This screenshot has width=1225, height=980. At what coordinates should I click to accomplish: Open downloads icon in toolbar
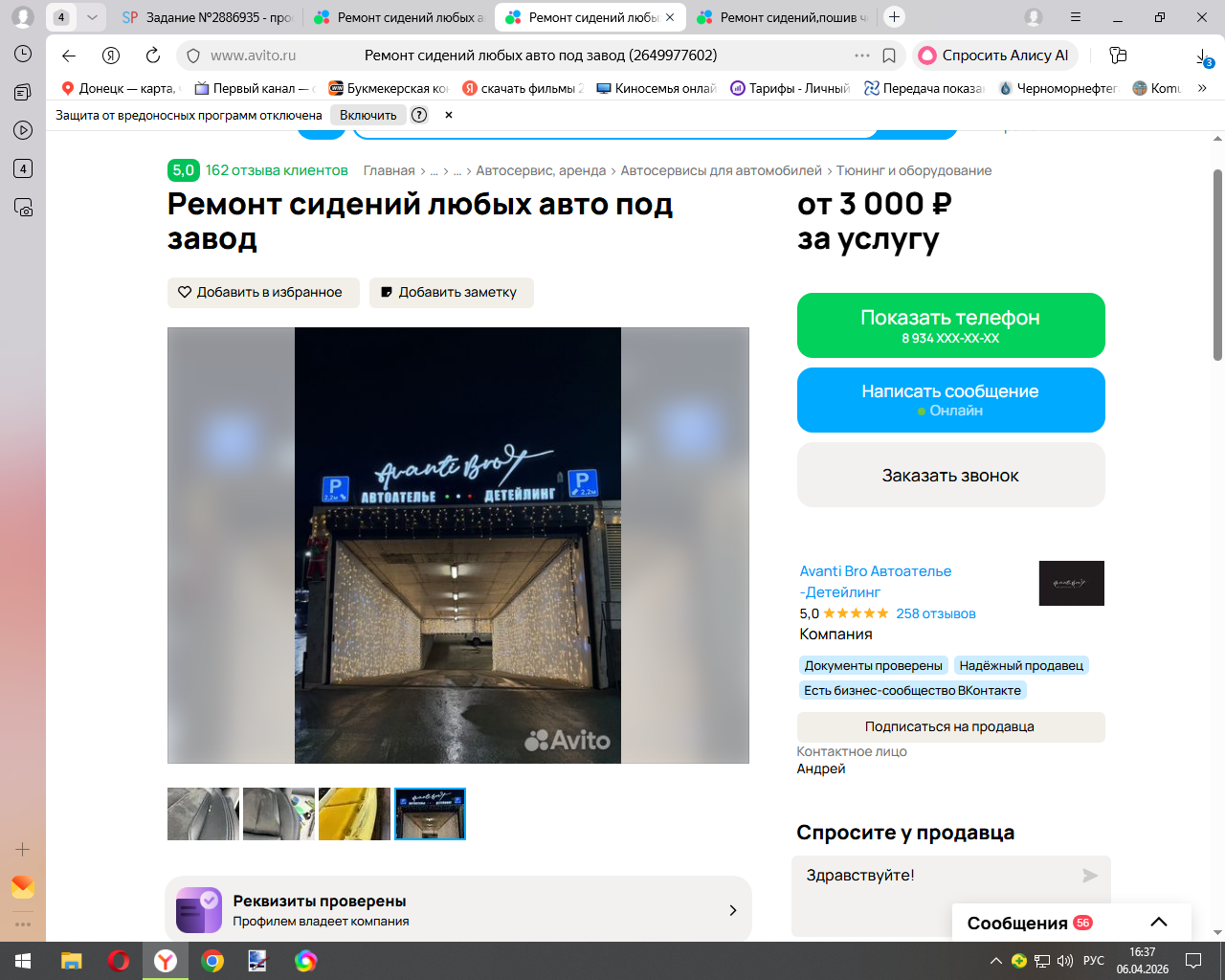point(1204,56)
